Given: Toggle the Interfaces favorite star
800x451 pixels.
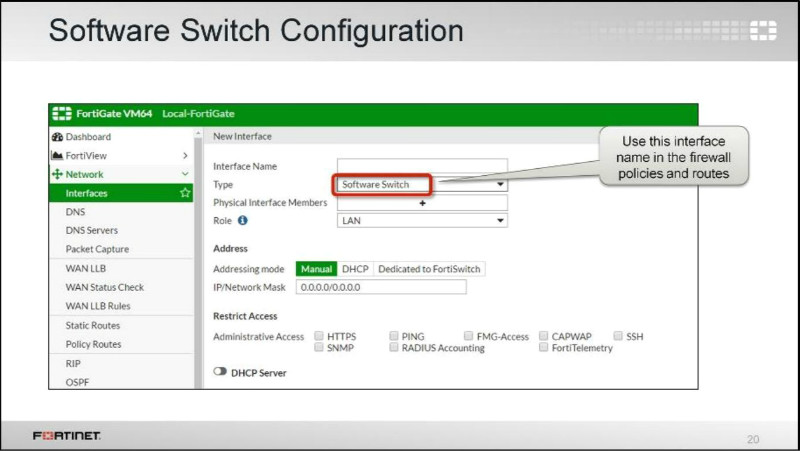Looking at the screenshot, I should (x=185, y=193).
